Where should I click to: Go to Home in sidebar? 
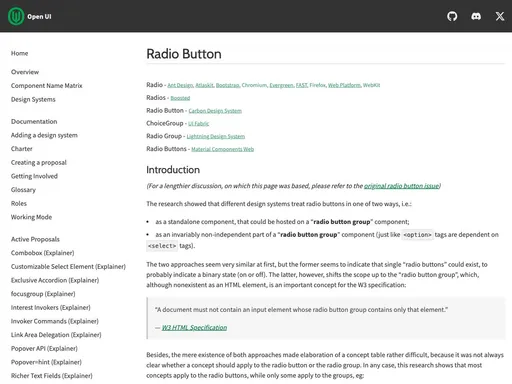(19, 53)
